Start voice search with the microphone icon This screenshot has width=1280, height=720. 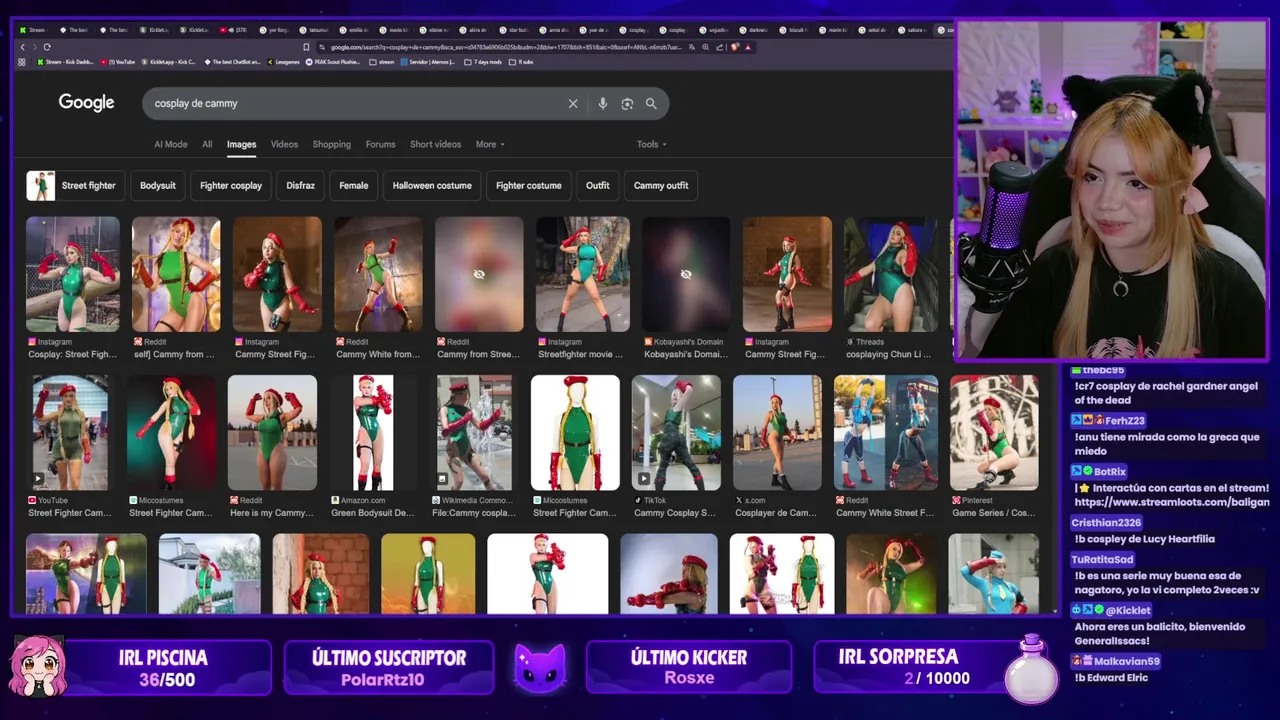click(602, 103)
